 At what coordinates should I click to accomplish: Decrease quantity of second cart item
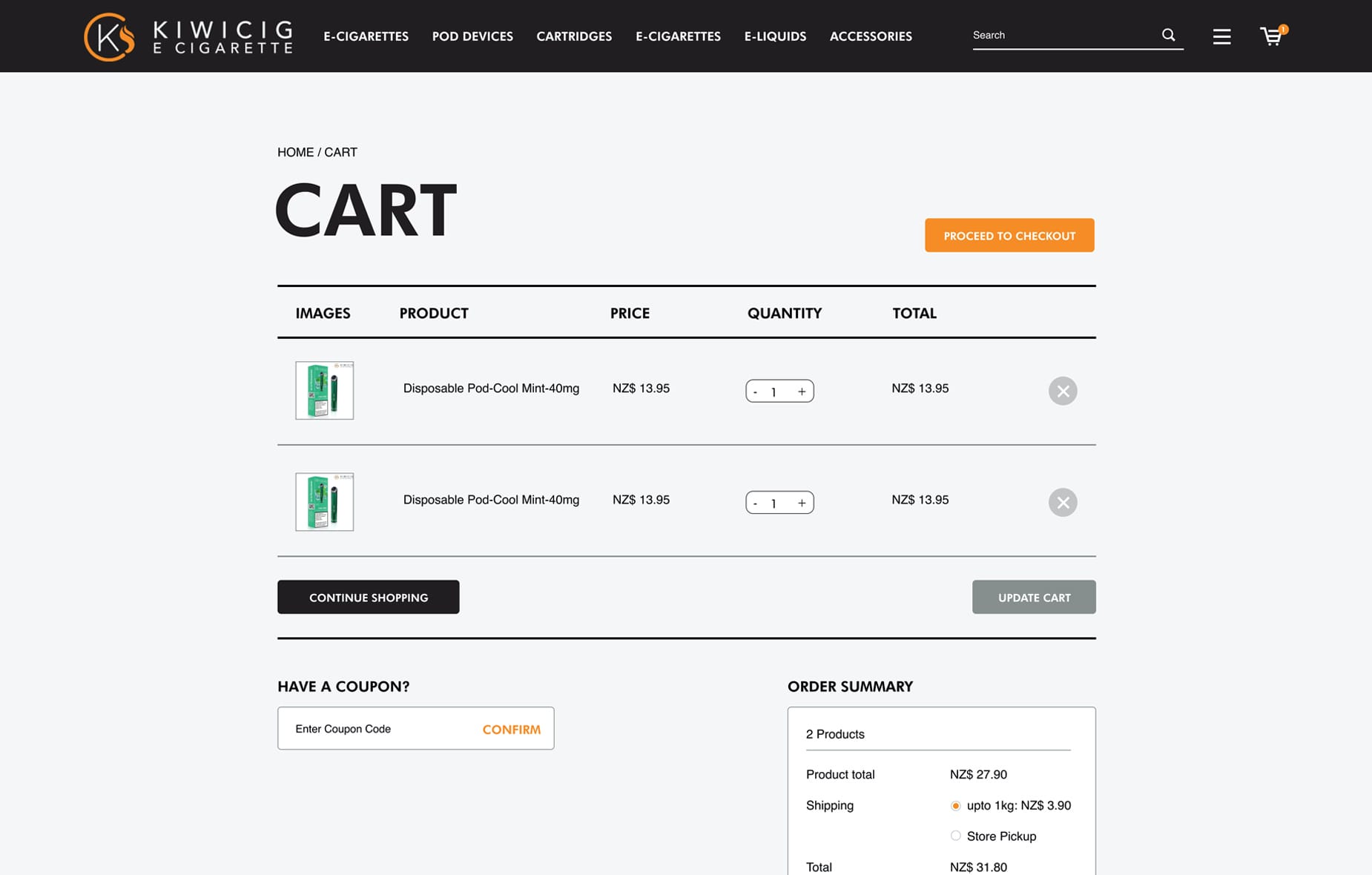pos(755,503)
